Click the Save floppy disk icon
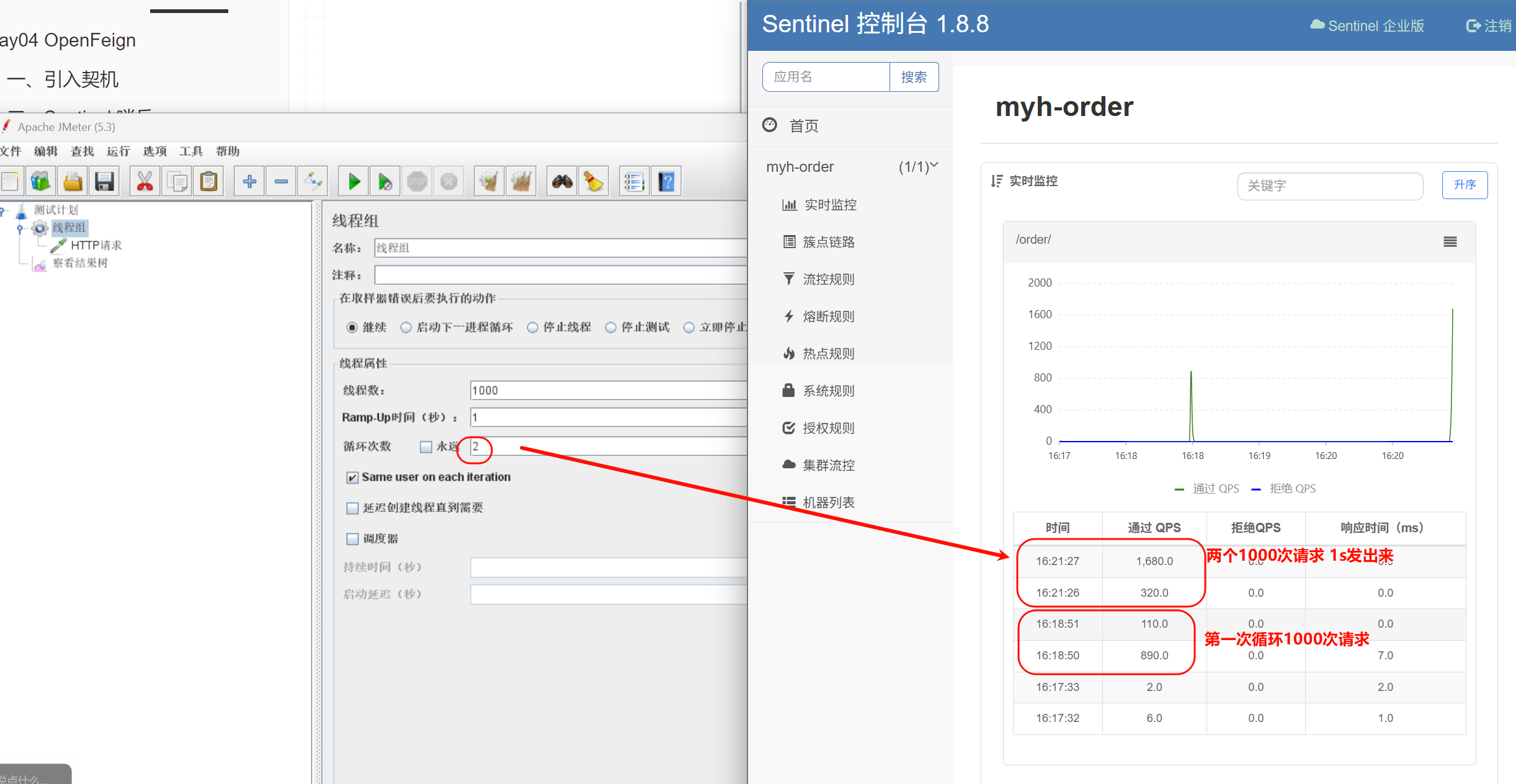 click(104, 182)
